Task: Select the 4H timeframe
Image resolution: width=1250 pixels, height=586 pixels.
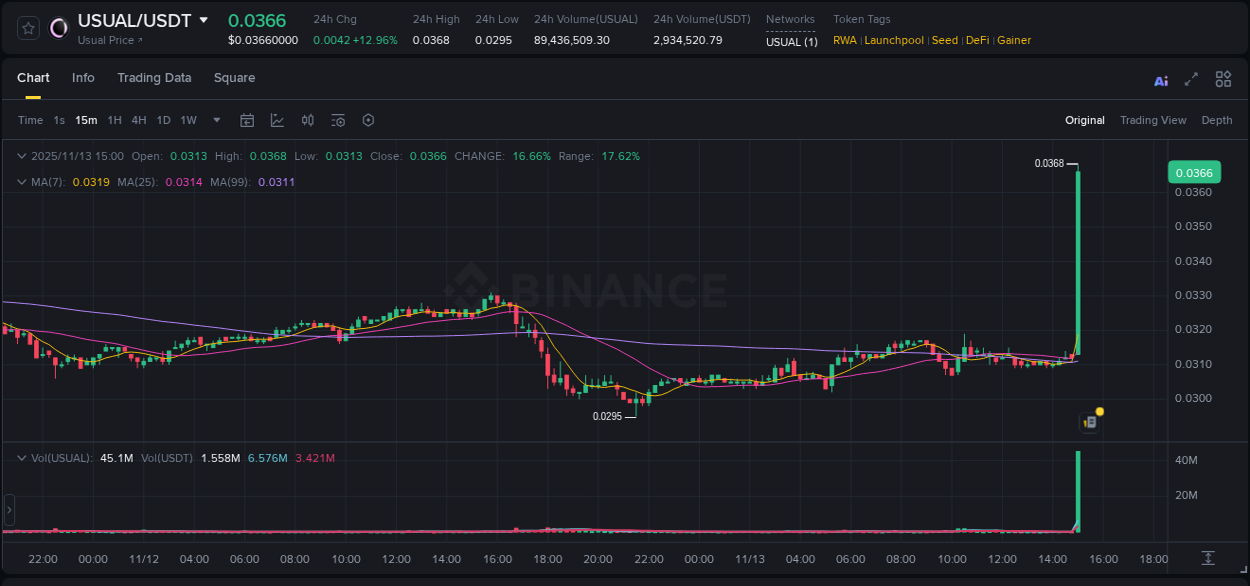Action: (138, 120)
